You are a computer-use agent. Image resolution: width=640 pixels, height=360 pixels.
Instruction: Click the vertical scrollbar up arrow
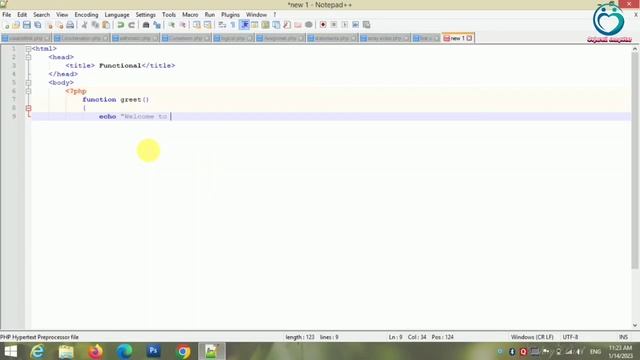[635, 49]
